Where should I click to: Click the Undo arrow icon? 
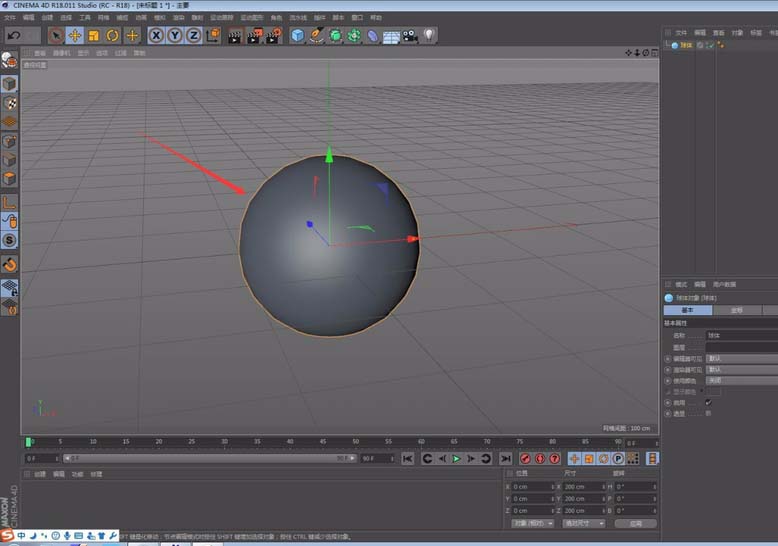tap(12, 36)
